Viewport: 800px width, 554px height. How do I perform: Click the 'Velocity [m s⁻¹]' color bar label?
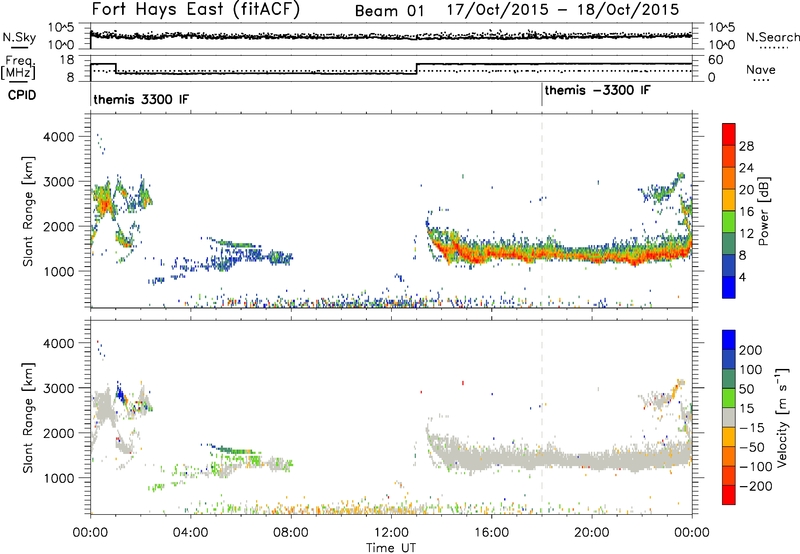782,417
